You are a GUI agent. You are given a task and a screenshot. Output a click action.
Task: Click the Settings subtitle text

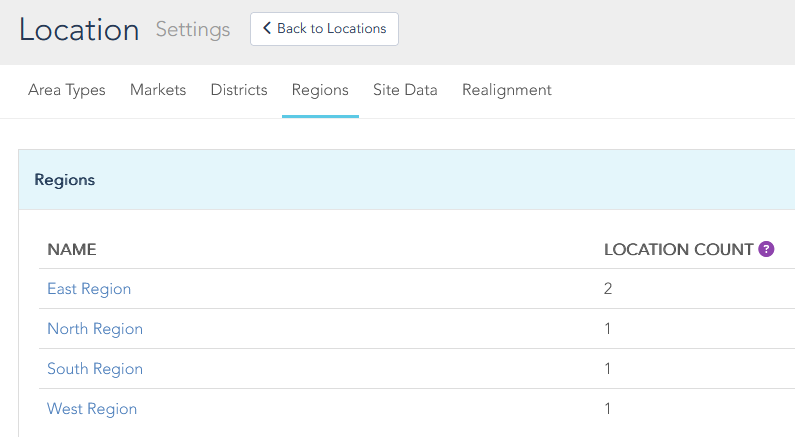[193, 30]
